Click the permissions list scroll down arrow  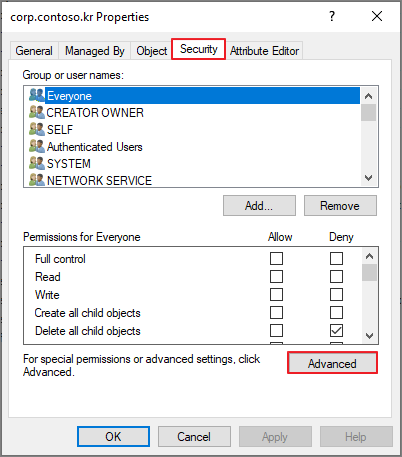coord(369,335)
